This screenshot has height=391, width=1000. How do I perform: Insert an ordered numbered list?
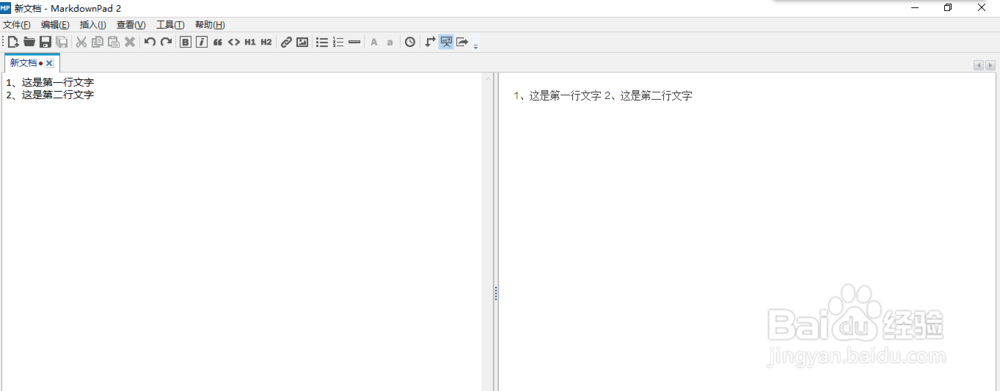coord(338,42)
